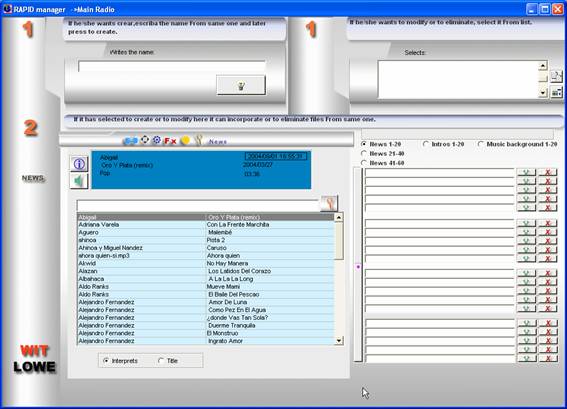This screenshot has width=567, height=409.
Task: Open the red Fx toolbar icon
Action: (170, 141)
